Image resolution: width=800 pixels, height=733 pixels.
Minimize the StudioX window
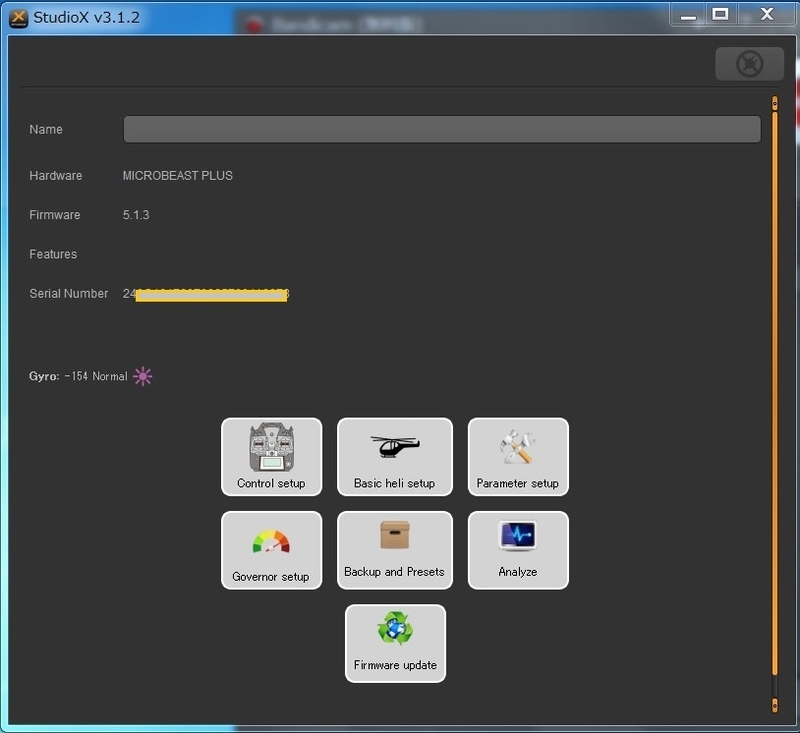click(688, 14)
